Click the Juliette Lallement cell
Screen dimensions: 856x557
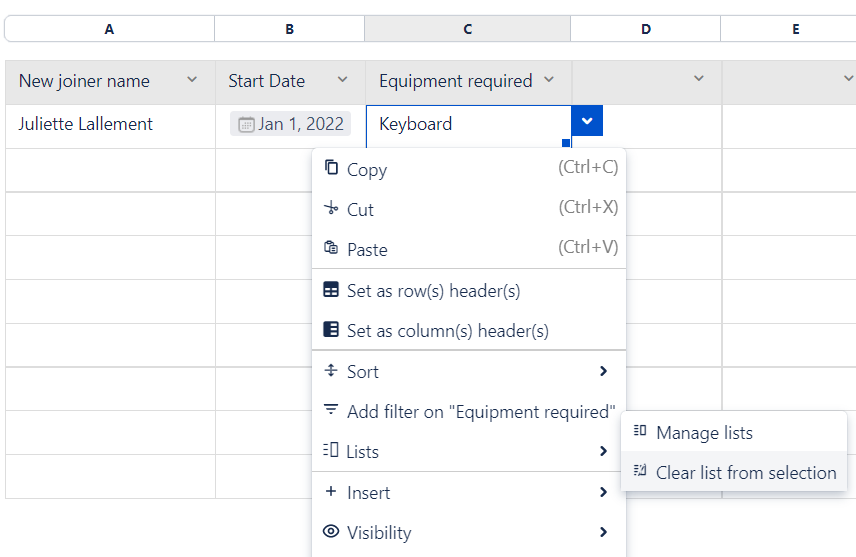(86, 125)
